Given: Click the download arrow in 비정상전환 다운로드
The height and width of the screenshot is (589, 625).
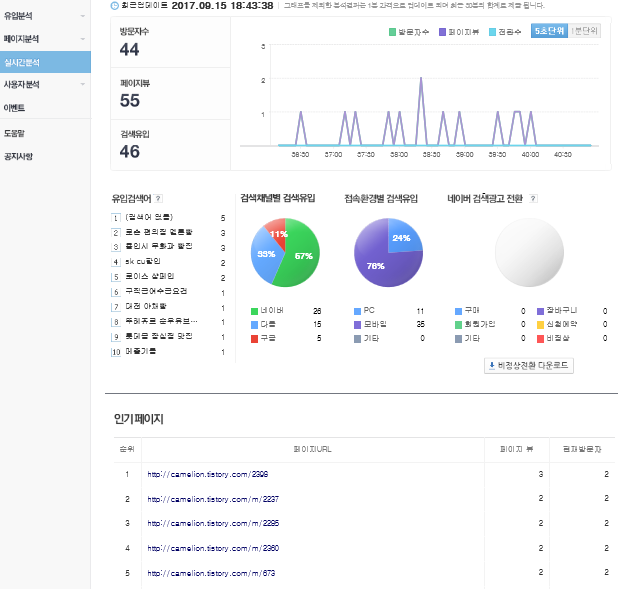Looking at the screenshot, I should click(x=491, y=365).
